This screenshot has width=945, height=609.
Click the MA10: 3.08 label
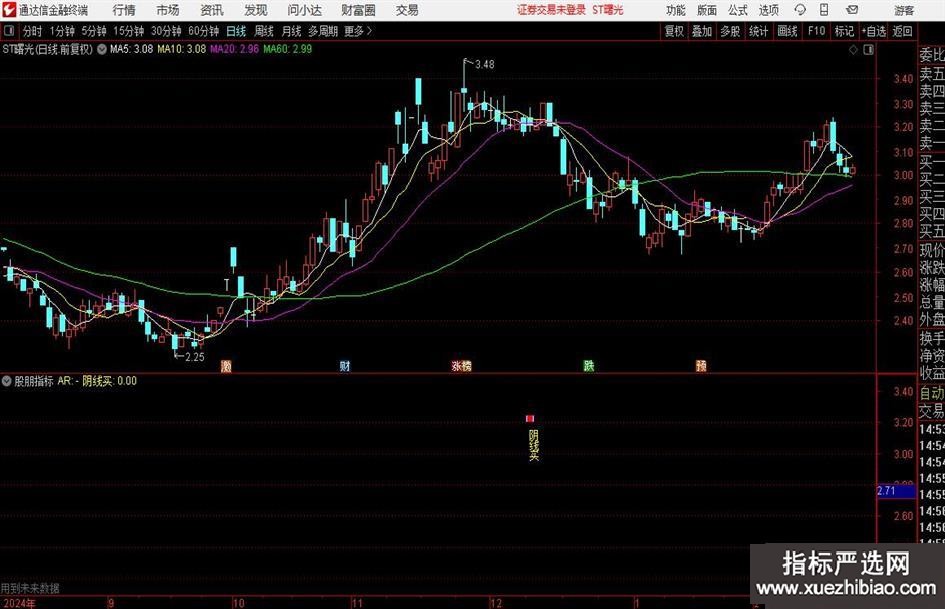point(181,49)
